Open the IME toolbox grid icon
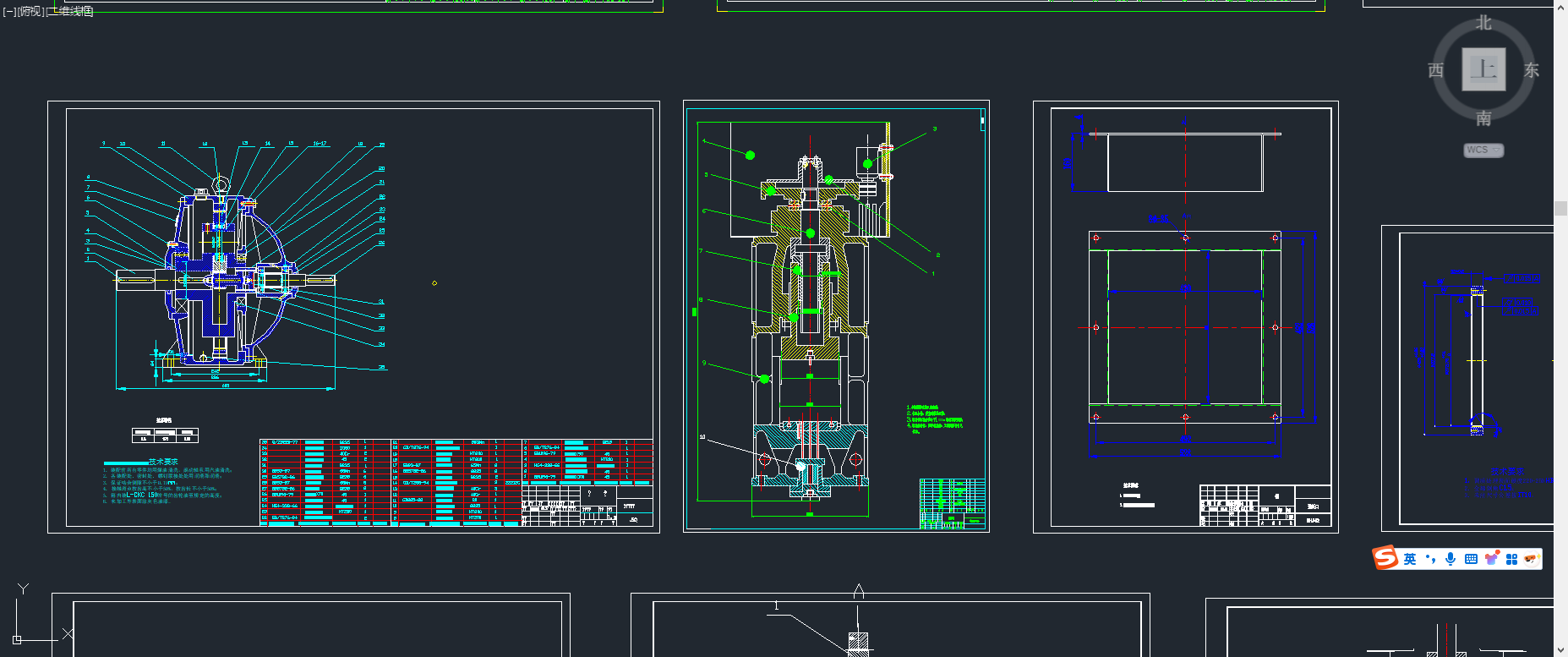This screenshot has height=657, width=1568. click(1511, 559)
